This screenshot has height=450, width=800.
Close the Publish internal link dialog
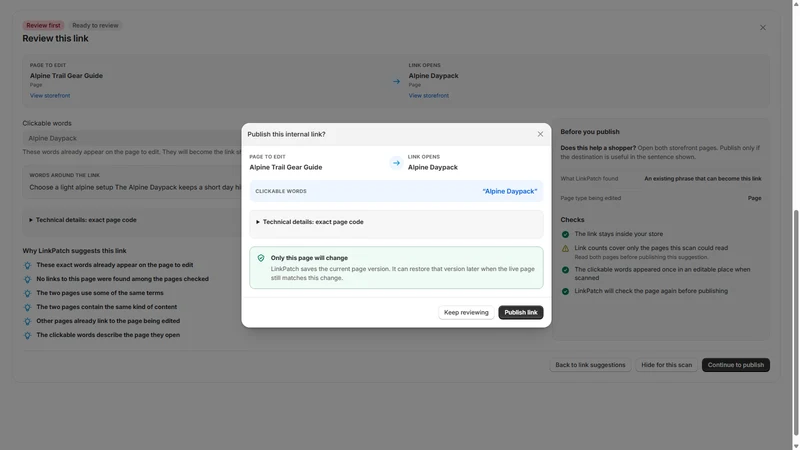tap(540, 134)
